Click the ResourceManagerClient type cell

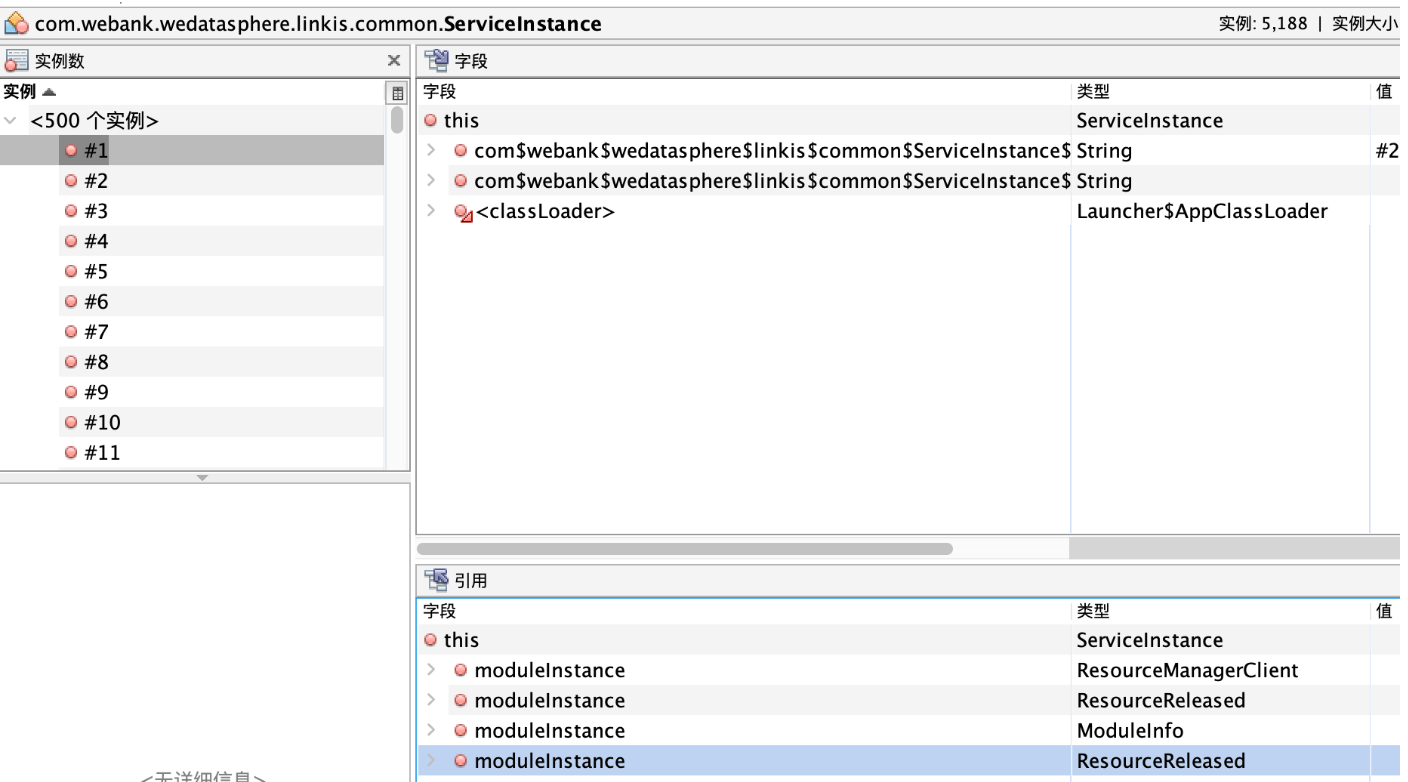click(x=1220, y=670)
